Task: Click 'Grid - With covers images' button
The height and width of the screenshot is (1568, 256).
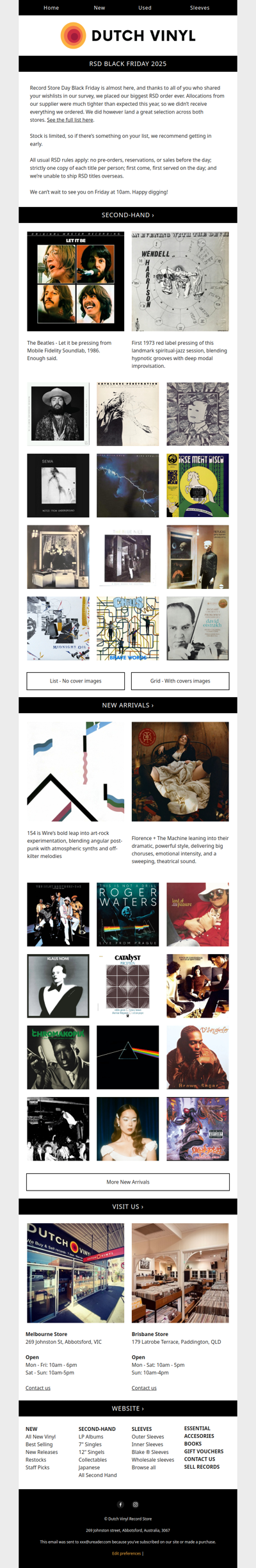Action: (180, 681)
